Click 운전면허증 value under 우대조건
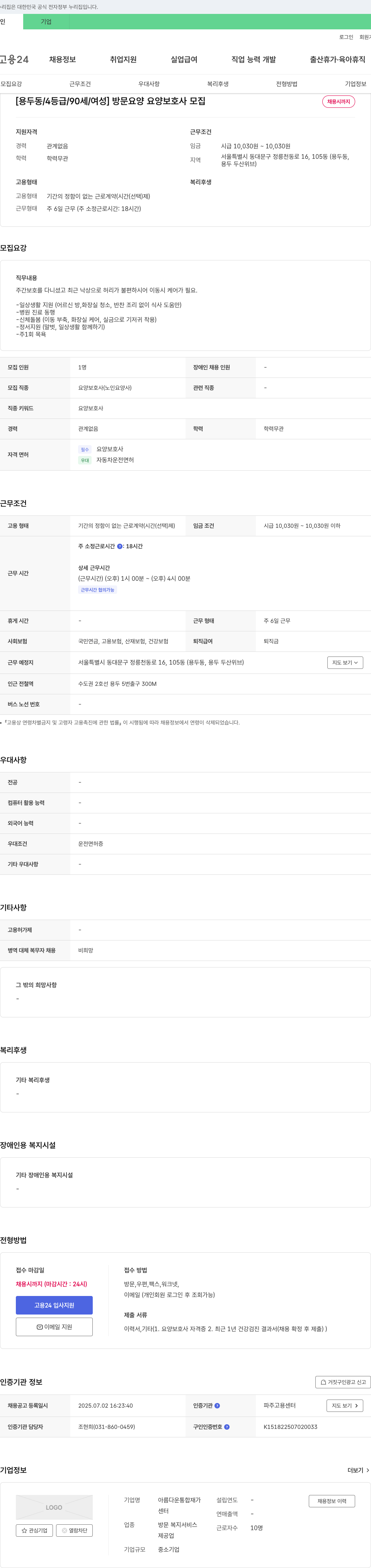The height and width of the screenshot is (1568, 371). pos(91,844)
